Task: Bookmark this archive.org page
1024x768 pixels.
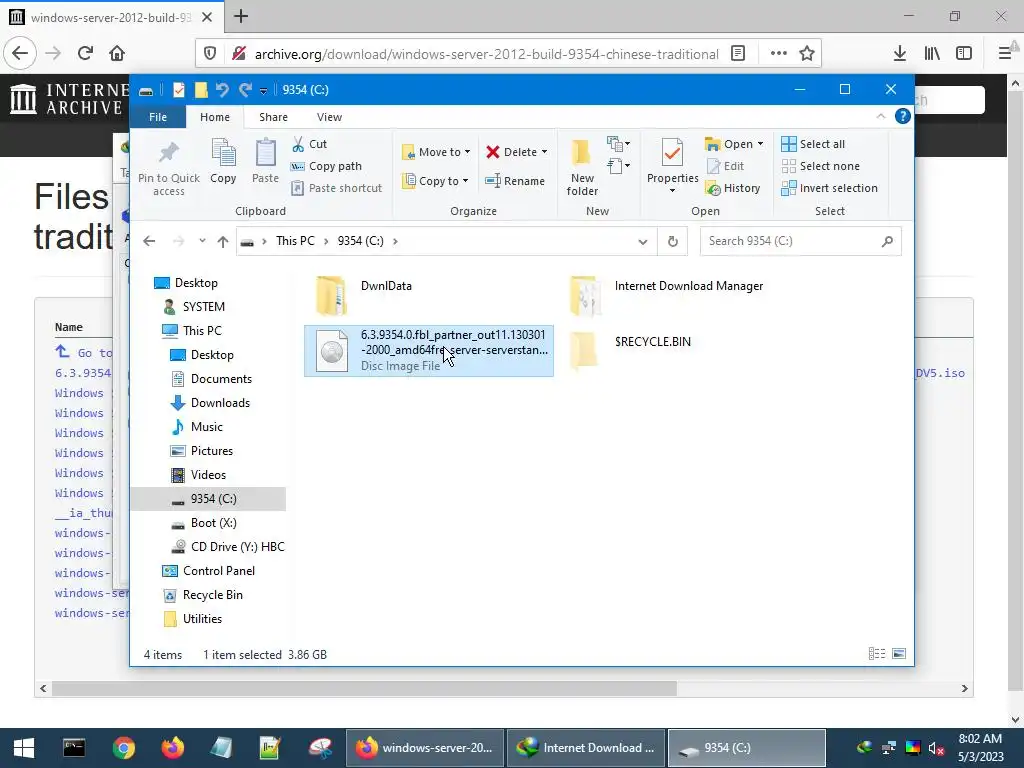Action: point(807,54)
